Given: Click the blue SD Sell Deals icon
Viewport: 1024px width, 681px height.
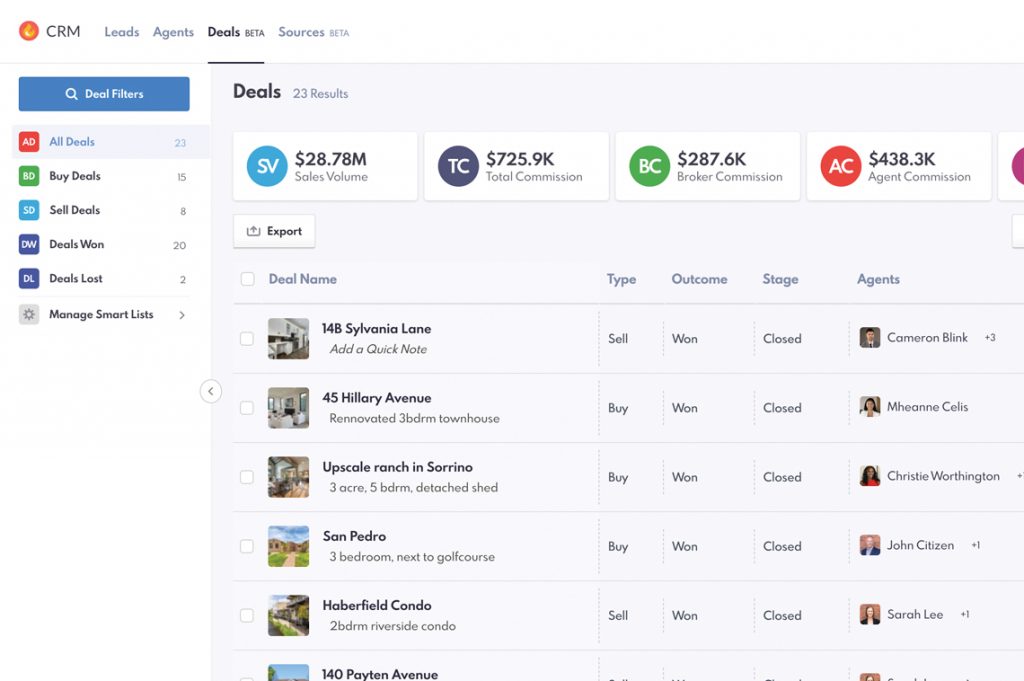Looking at the screenshot, I should pyautogui.click(x=29, y=210).
